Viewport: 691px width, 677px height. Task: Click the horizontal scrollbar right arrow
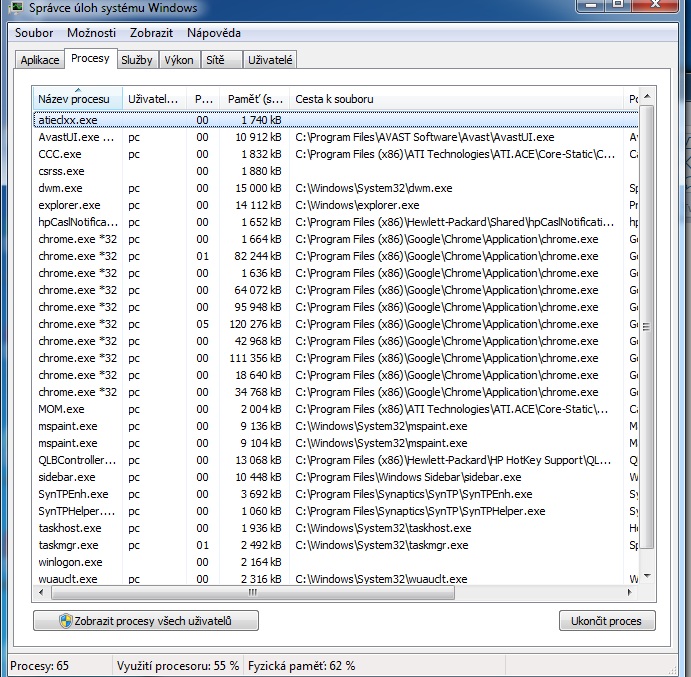(x=630, y=592)
